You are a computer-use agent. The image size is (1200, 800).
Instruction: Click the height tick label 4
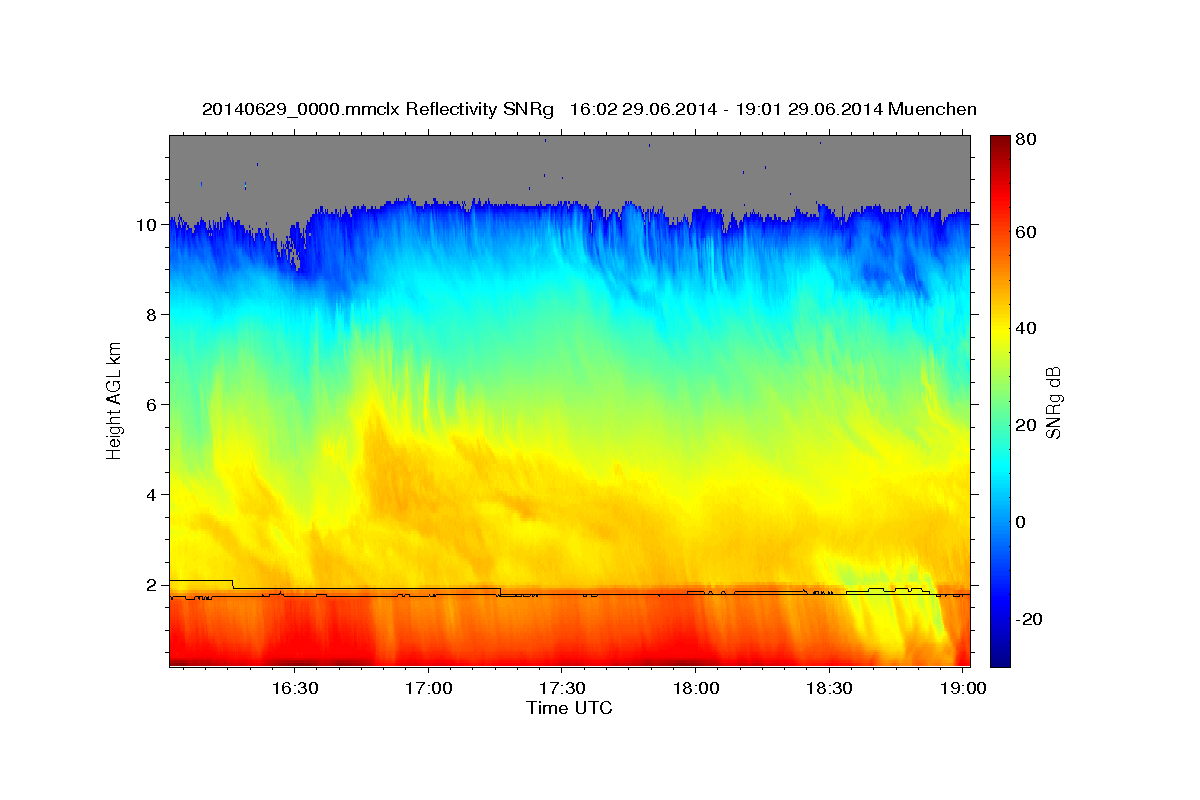(x=154, y=495)
